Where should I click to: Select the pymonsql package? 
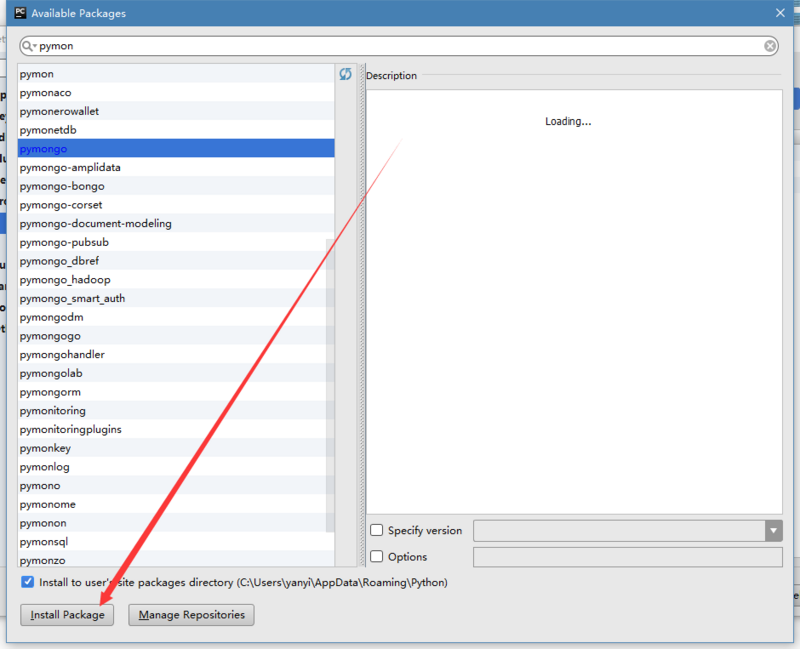point(176,542)
